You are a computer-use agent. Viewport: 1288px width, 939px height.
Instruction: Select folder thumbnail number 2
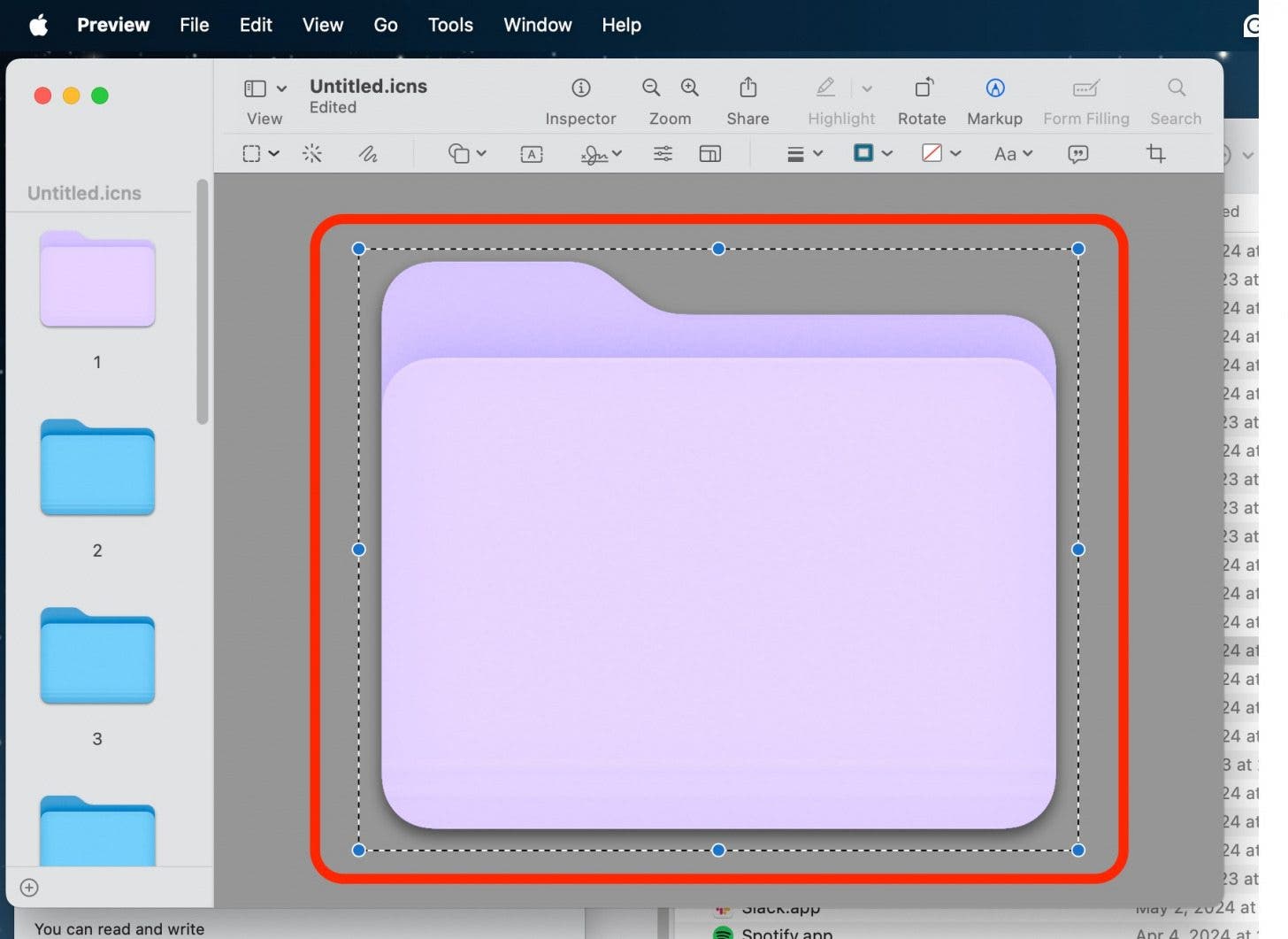(x=97, y=469)
